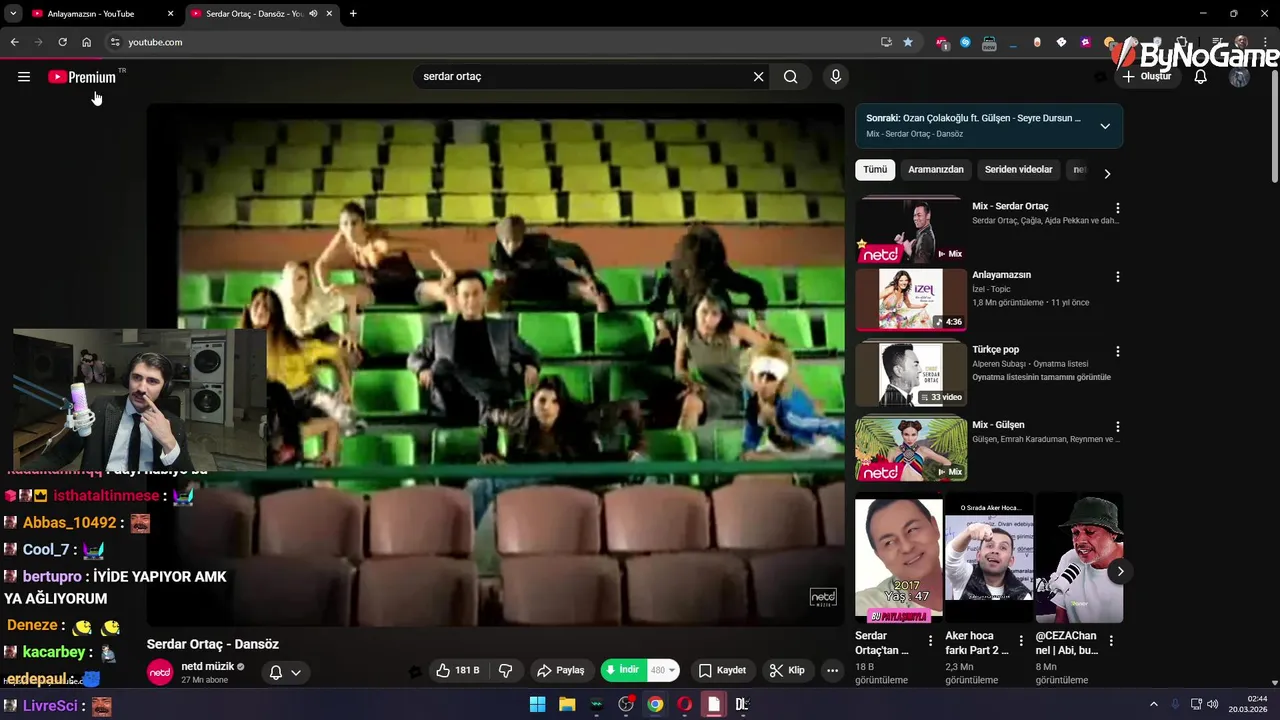Open Anlayamazsın video title
Screen dimensions: 1280x720
click(1001, 275)
